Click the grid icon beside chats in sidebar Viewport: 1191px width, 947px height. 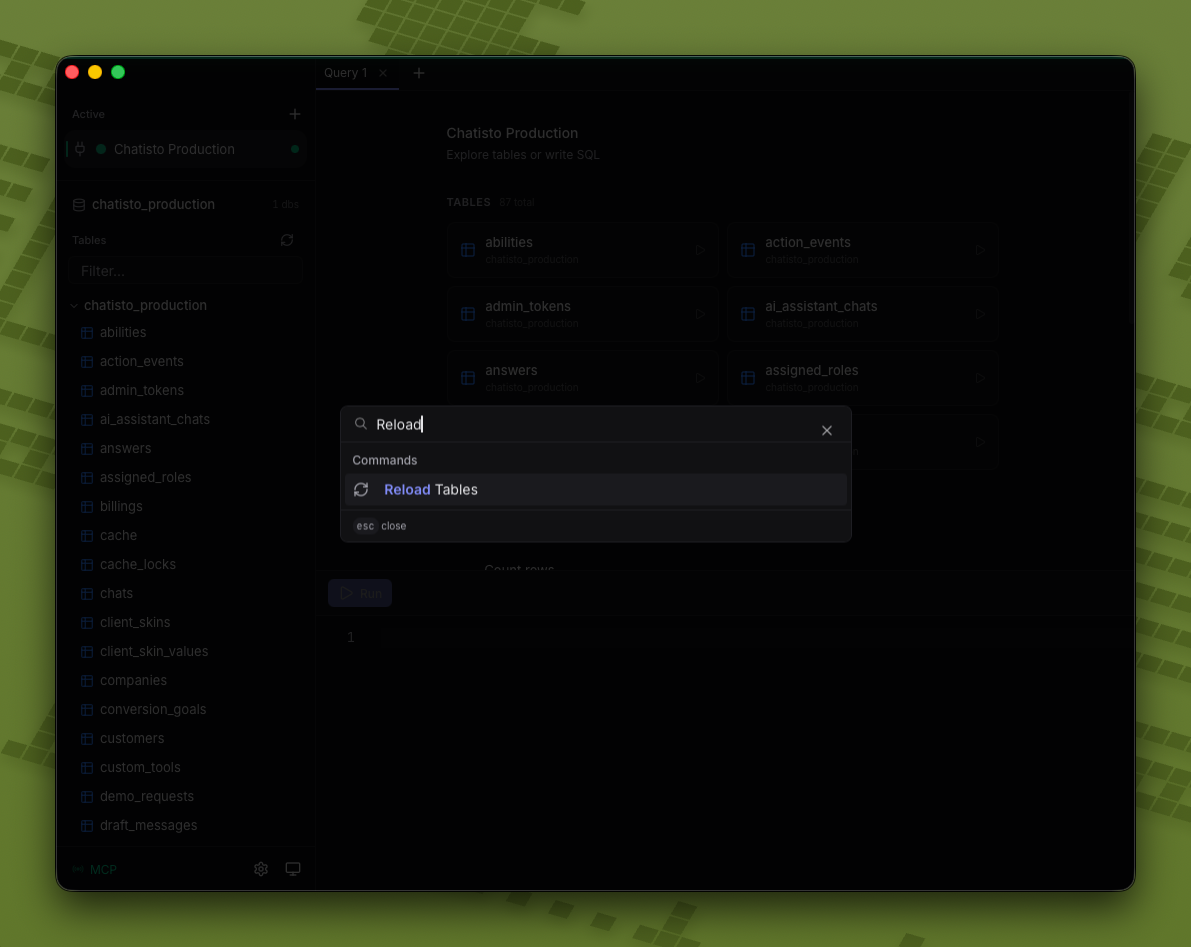click(87, 594)
